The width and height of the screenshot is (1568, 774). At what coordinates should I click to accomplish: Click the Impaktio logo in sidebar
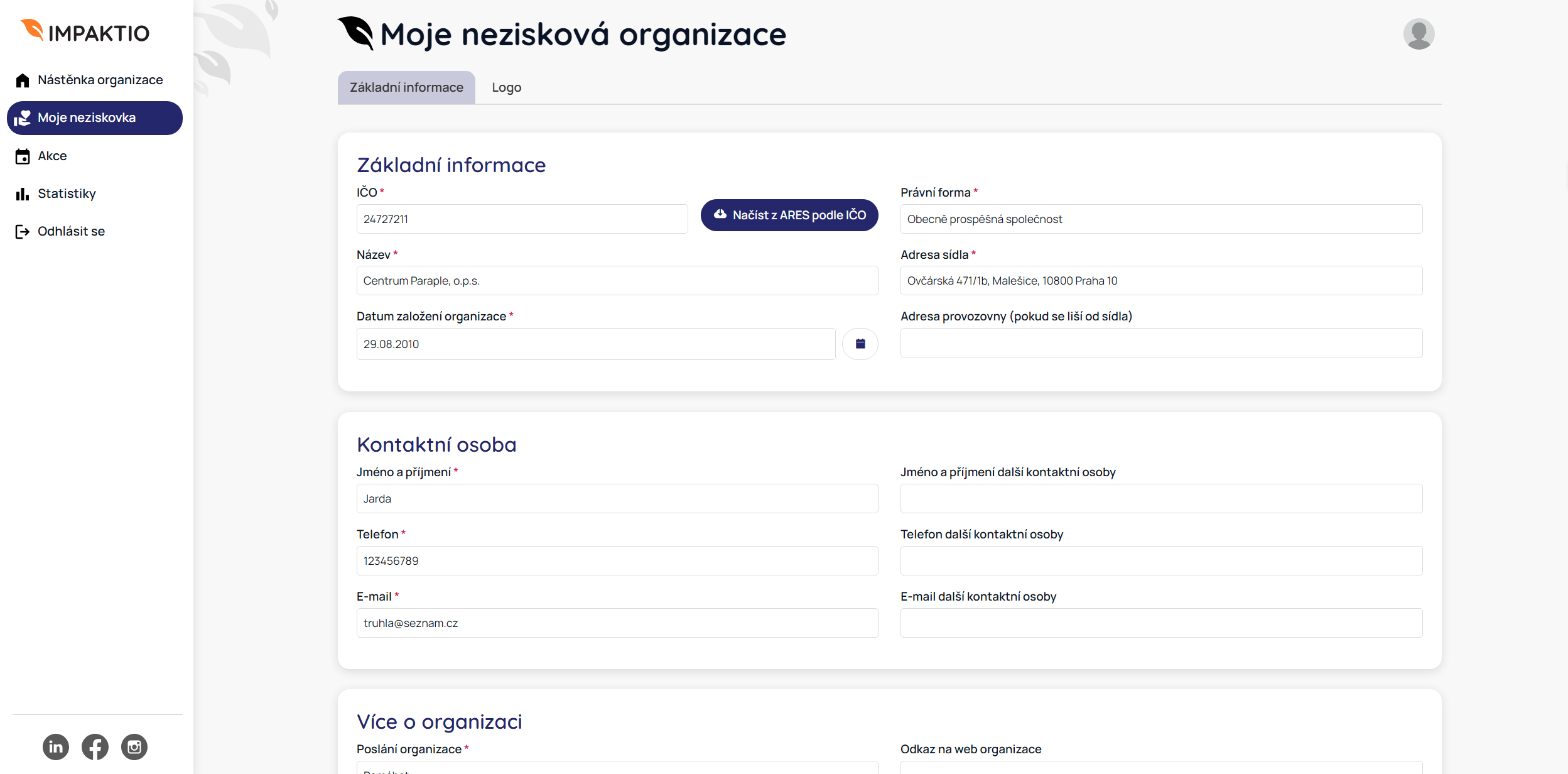click(x=85, y=32)
